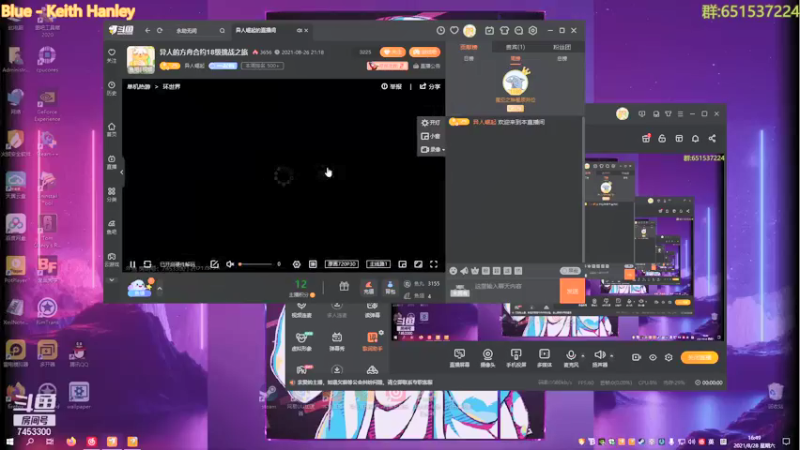This screenshot has height=450, width=800.
Task: Toggle the chat screen-clear switch
Action: point(570,271)
